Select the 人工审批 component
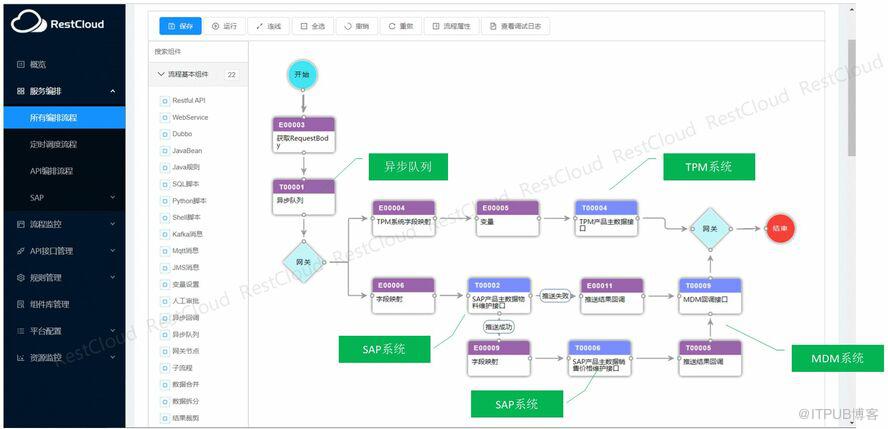This screenshot has width=888, height=429. (x=181, y=301)
